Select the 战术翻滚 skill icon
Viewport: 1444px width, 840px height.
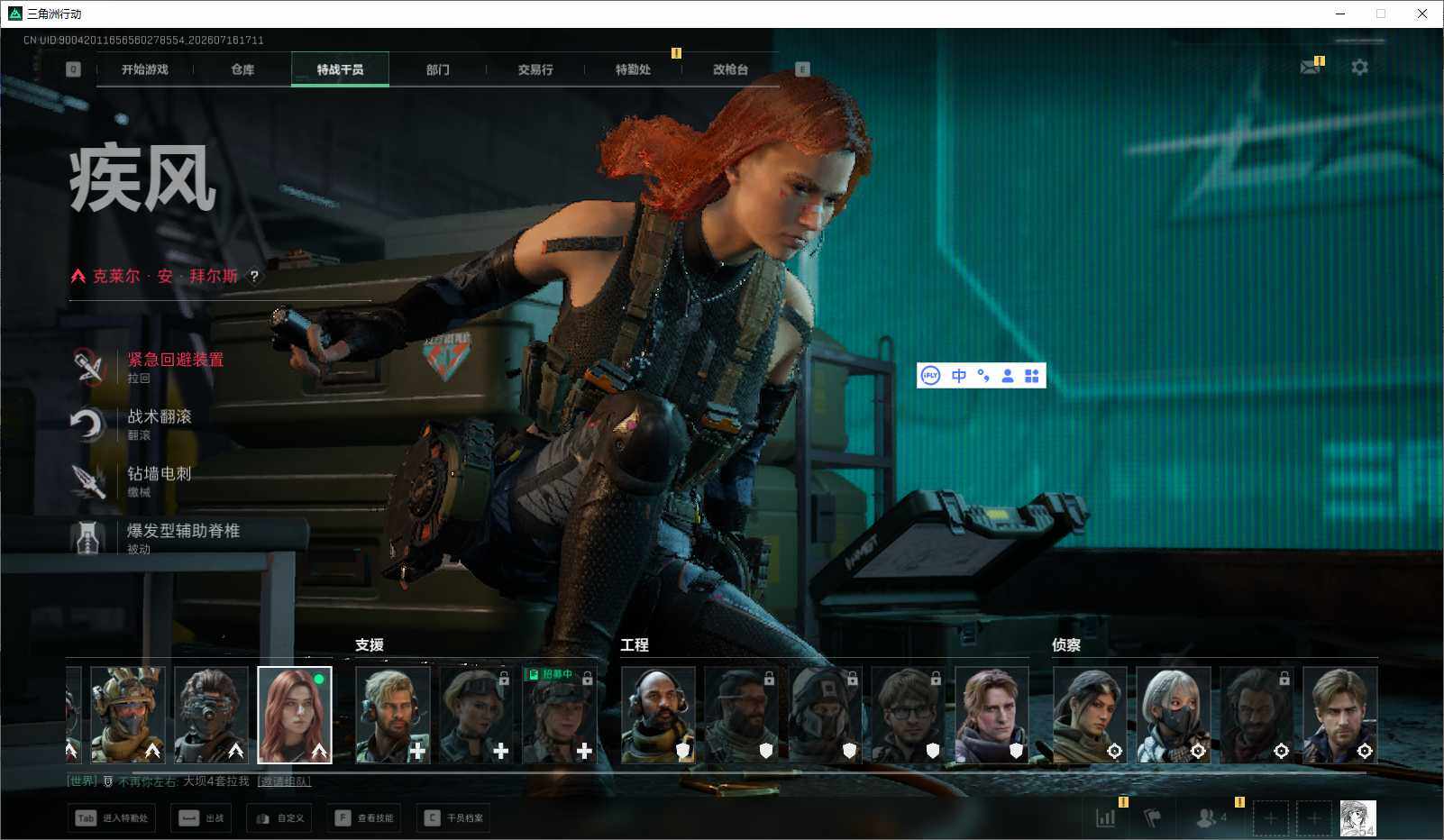(x=88, y=424)
